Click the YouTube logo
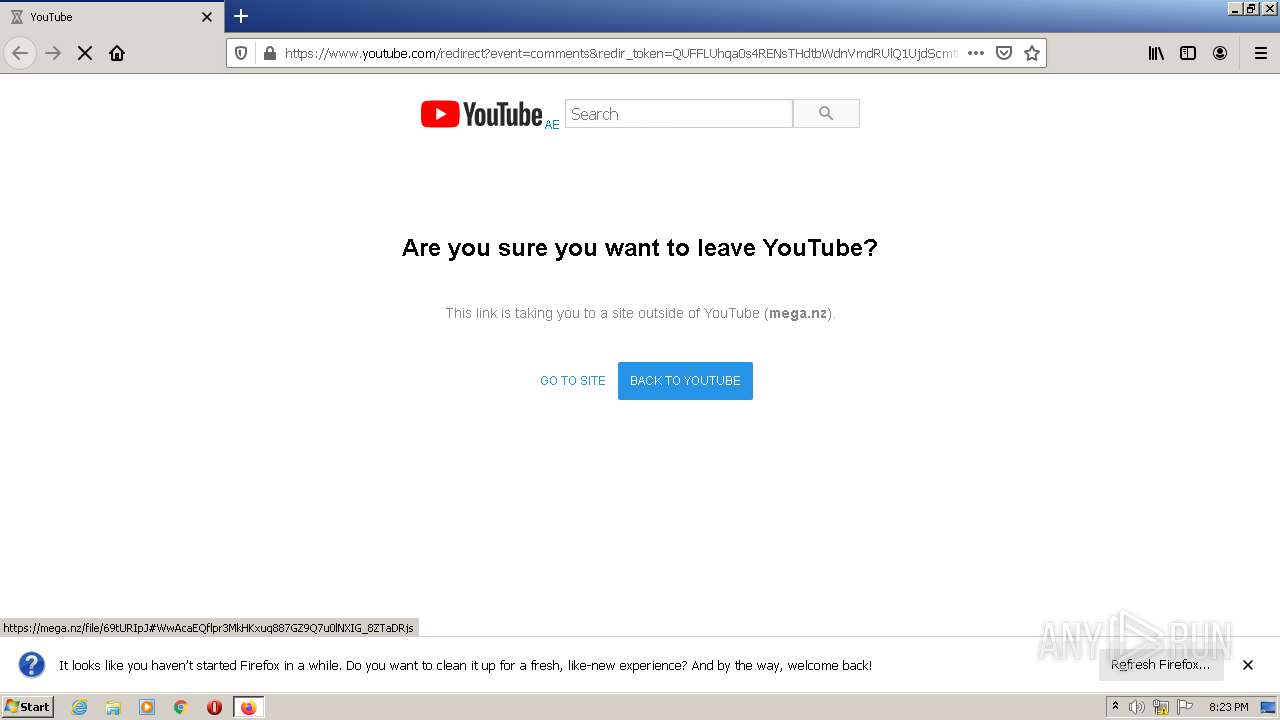Viewport: 1280px width, 720px height. 481,114
